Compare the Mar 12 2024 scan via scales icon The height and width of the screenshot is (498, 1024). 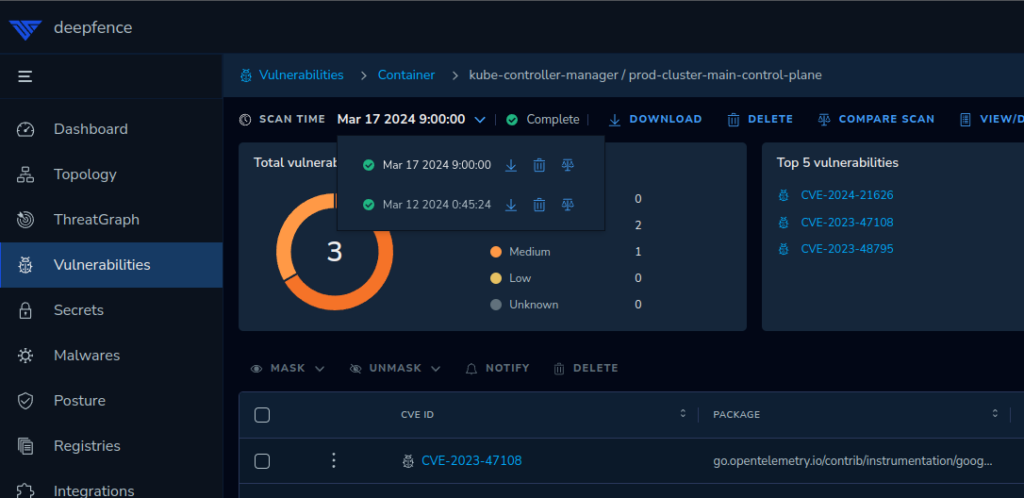568,206
